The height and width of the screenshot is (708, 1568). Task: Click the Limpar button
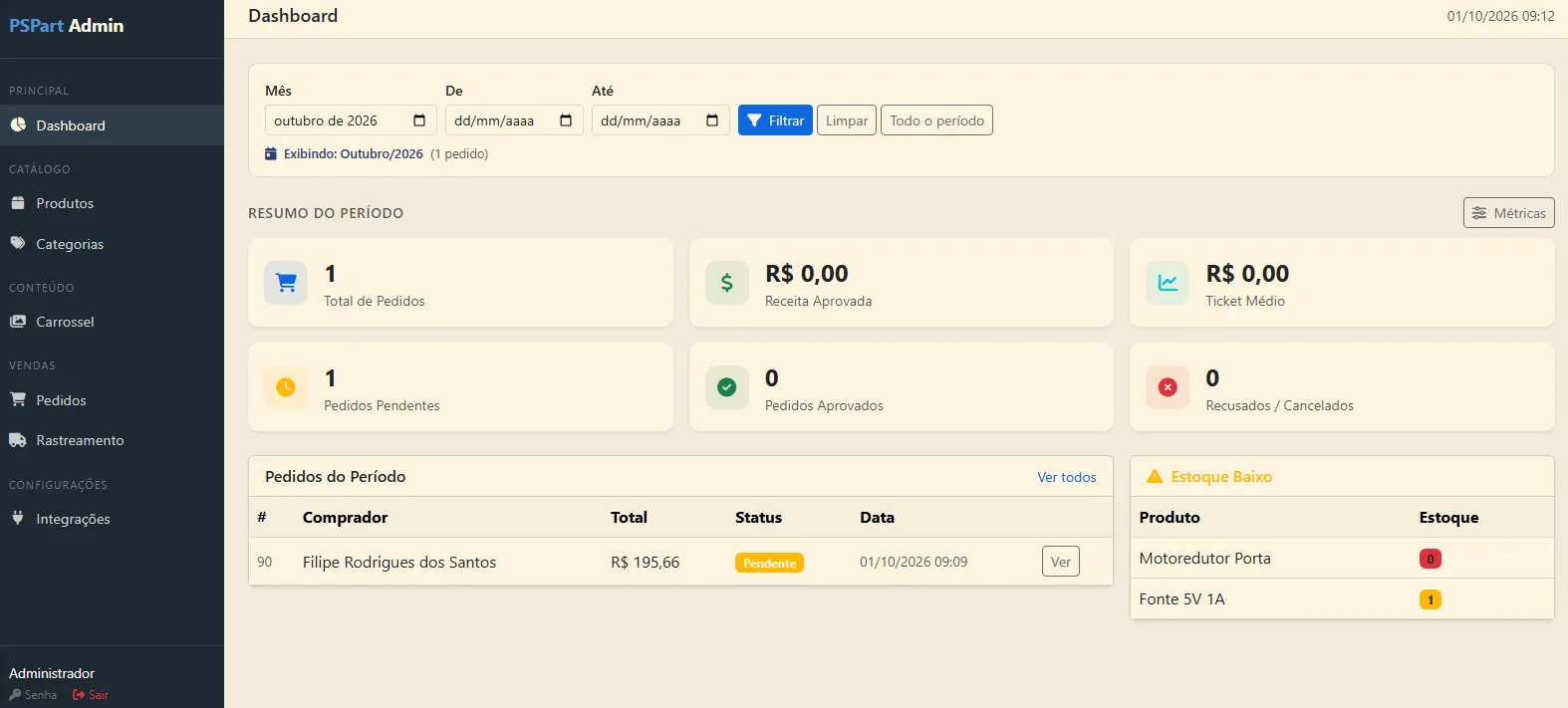(847, 120)
